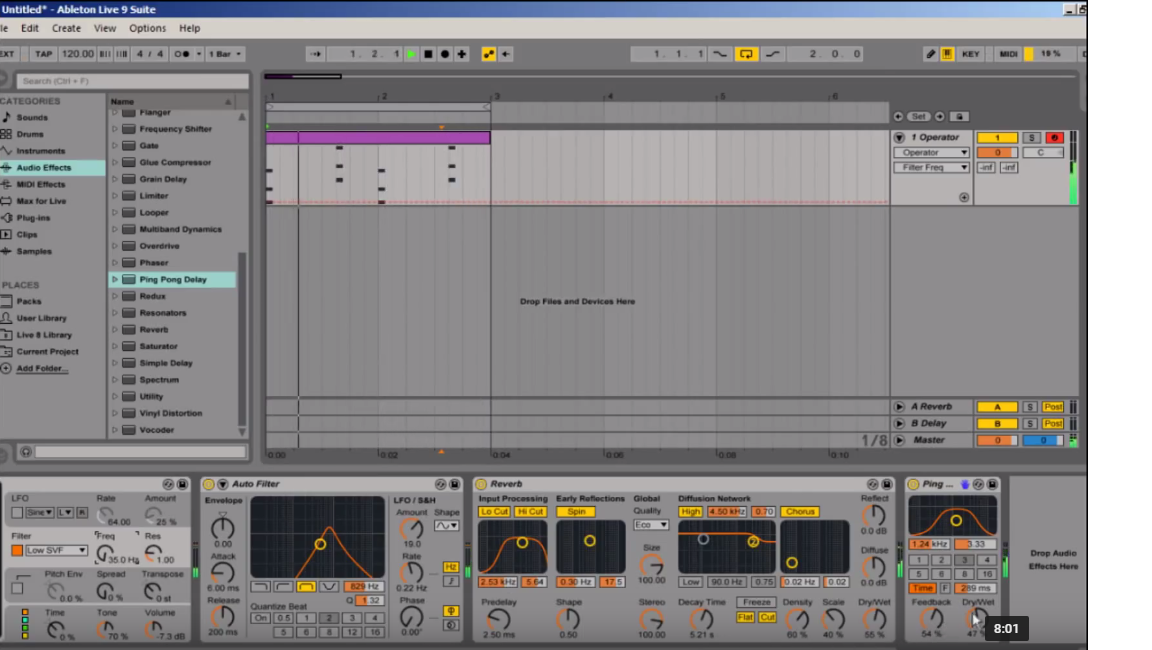Toggle the Reverb device activator
The image size is (1152, 650).
(x=481, y=484)
